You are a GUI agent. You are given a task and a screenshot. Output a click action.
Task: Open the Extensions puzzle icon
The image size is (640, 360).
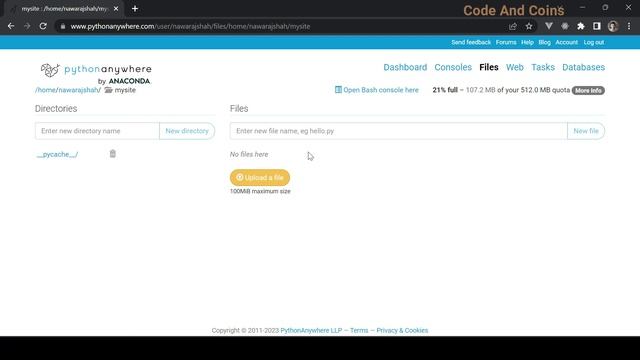tap(580, 26)
